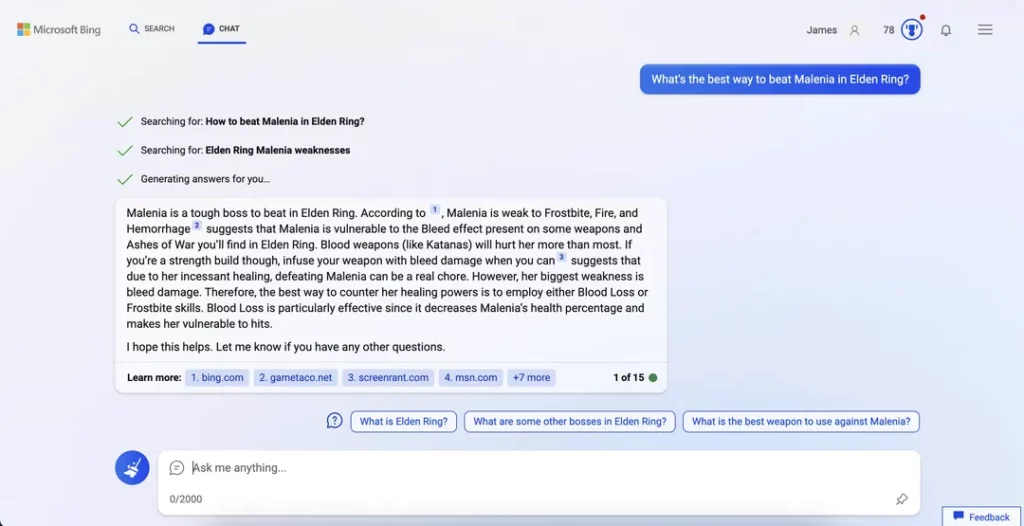This screenshot has width=1024, height=526.
Task: Click the search magnifier icon in SEARCH tab
Action: point(134,29)
